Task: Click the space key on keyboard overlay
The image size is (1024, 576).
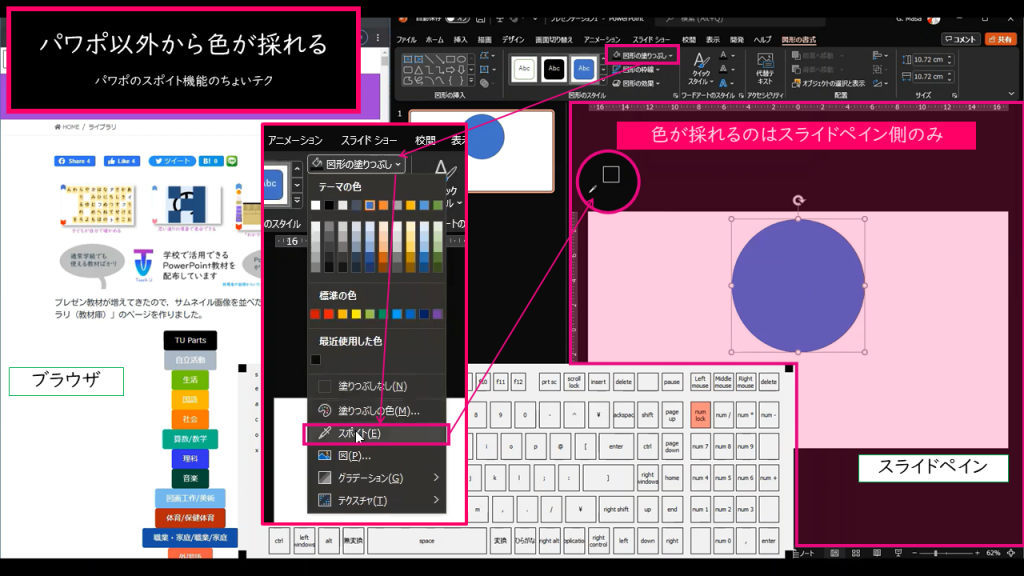Action: pyautogui.click(x=426, y=541)
